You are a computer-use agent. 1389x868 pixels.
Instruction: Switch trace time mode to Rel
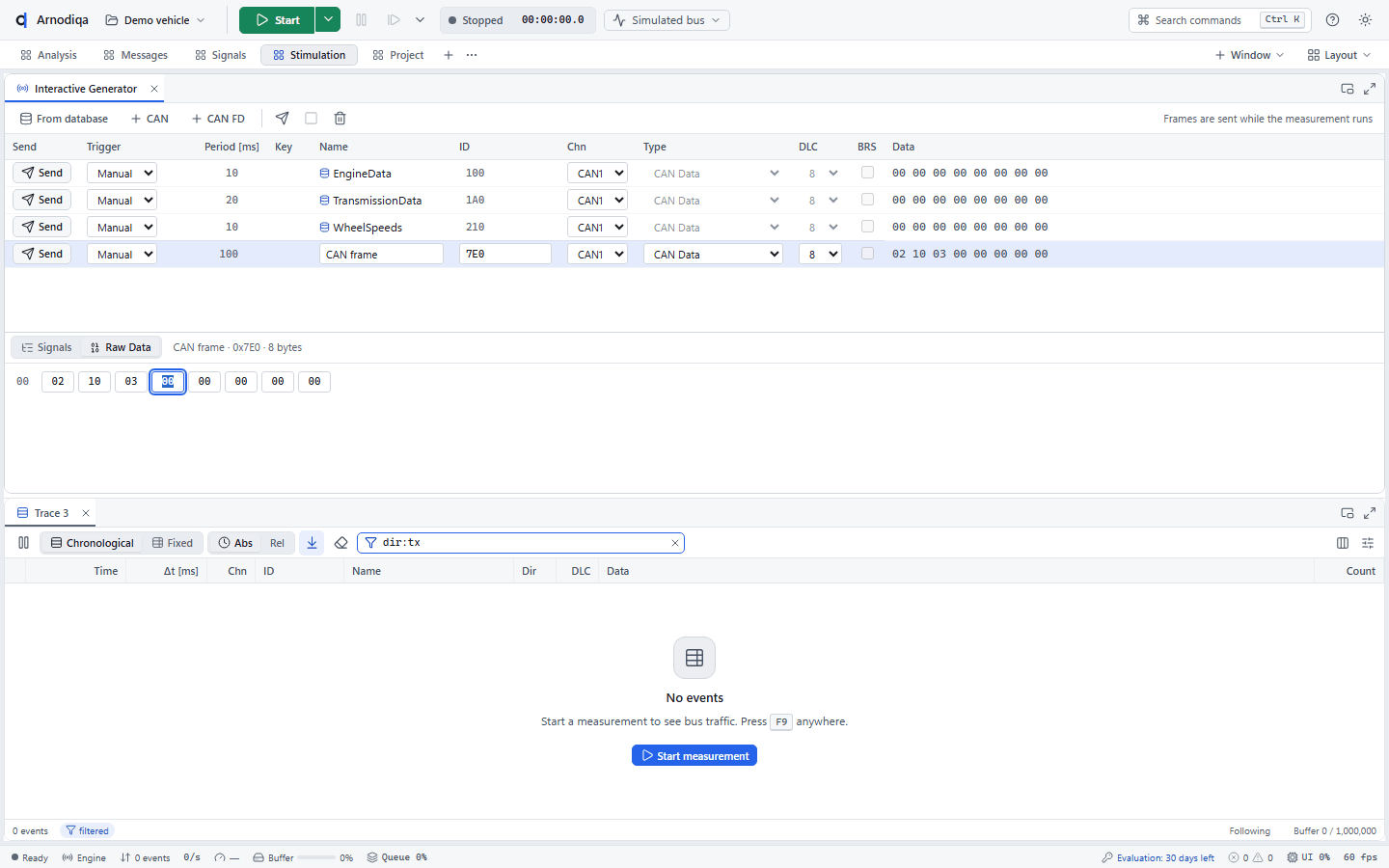point(277,543)
